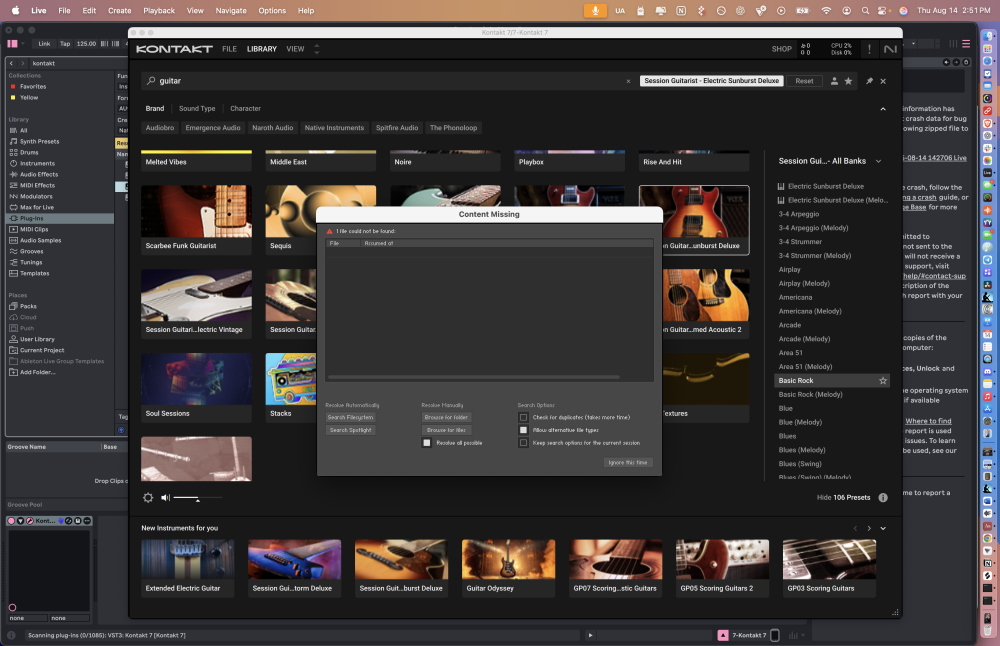
Task: Open Max for Live category
Action: tap(36, 207)
